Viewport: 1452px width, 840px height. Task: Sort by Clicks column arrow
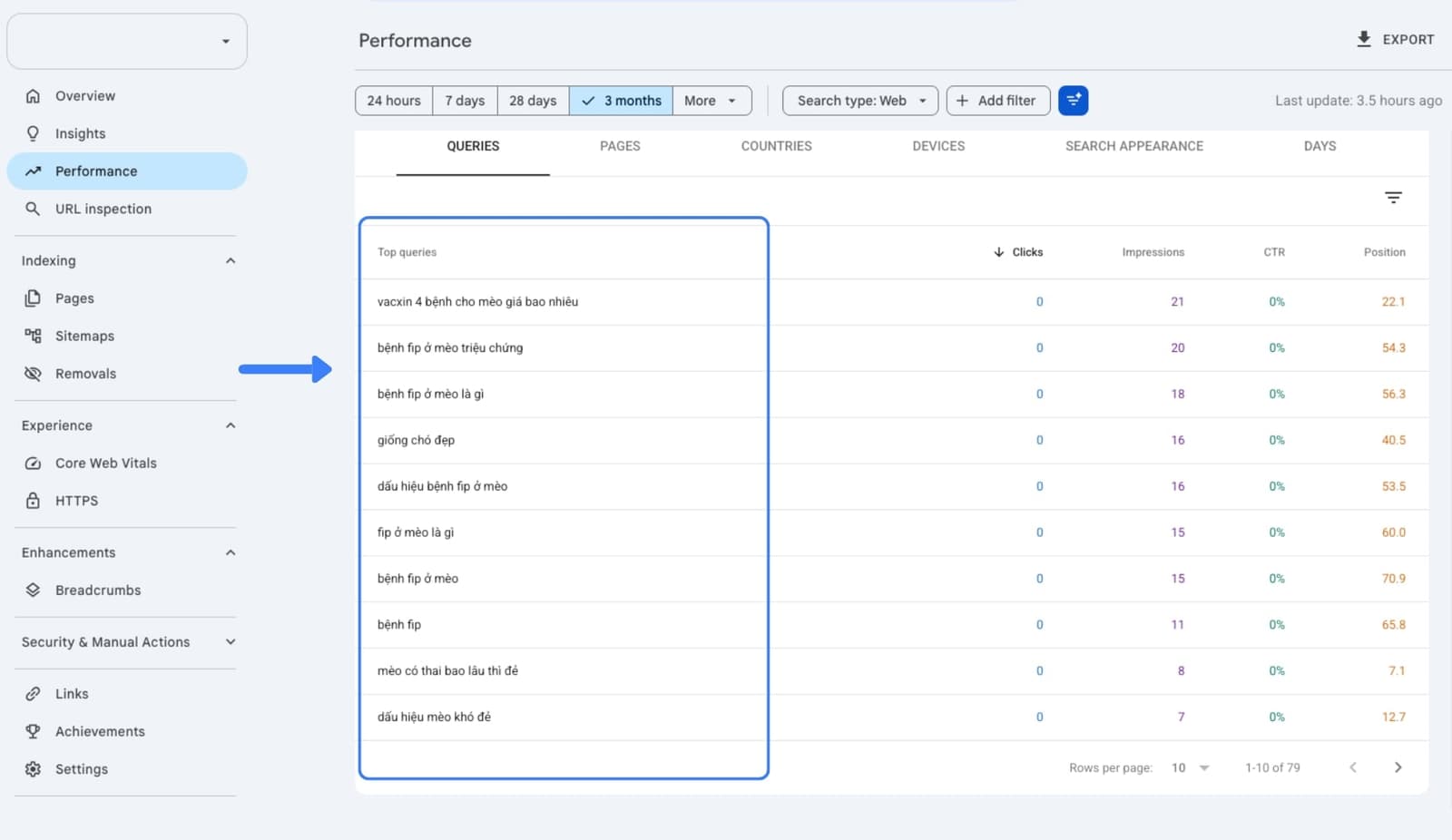pos(998,252)
